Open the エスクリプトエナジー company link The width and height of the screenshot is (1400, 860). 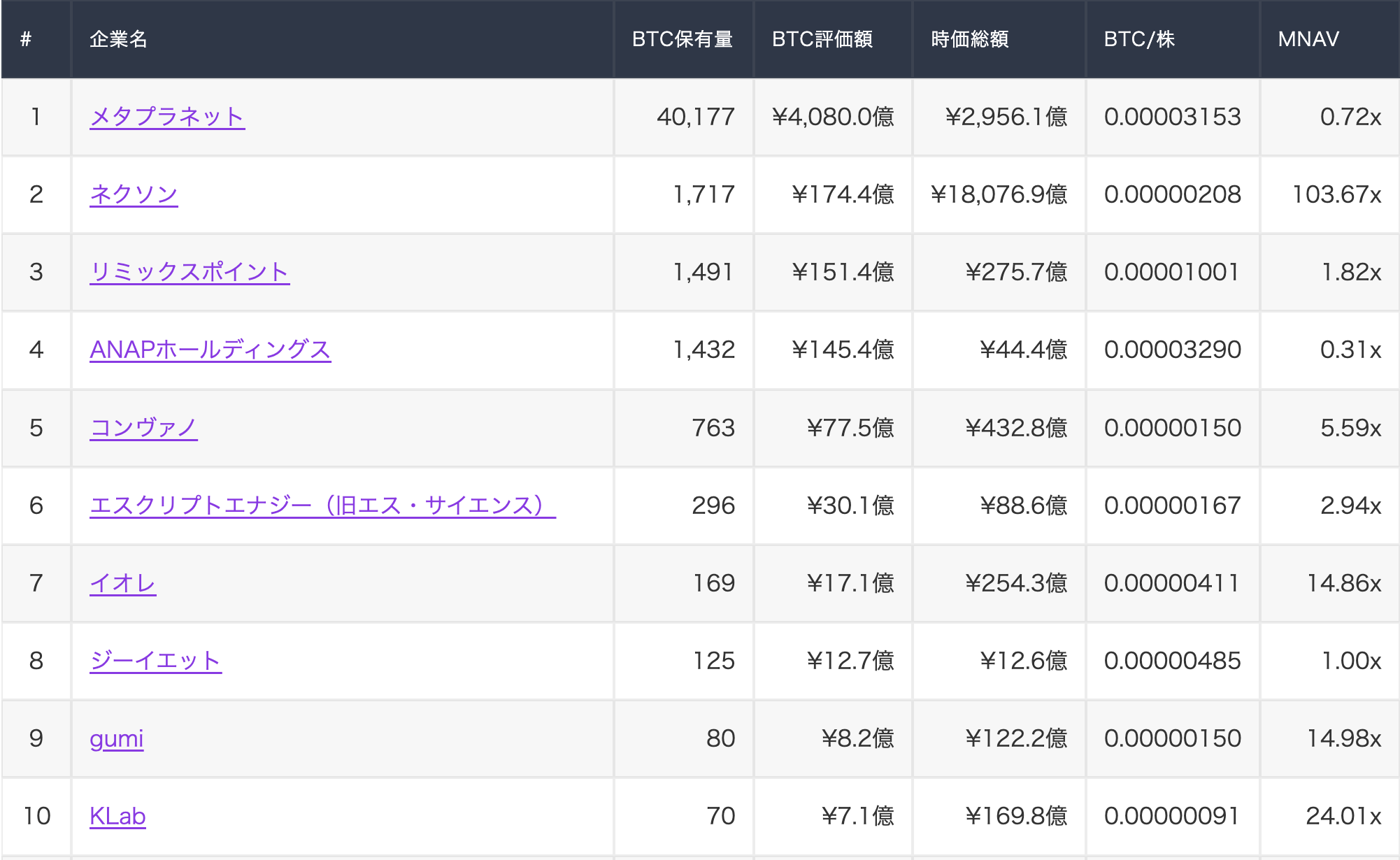point(322,506)
